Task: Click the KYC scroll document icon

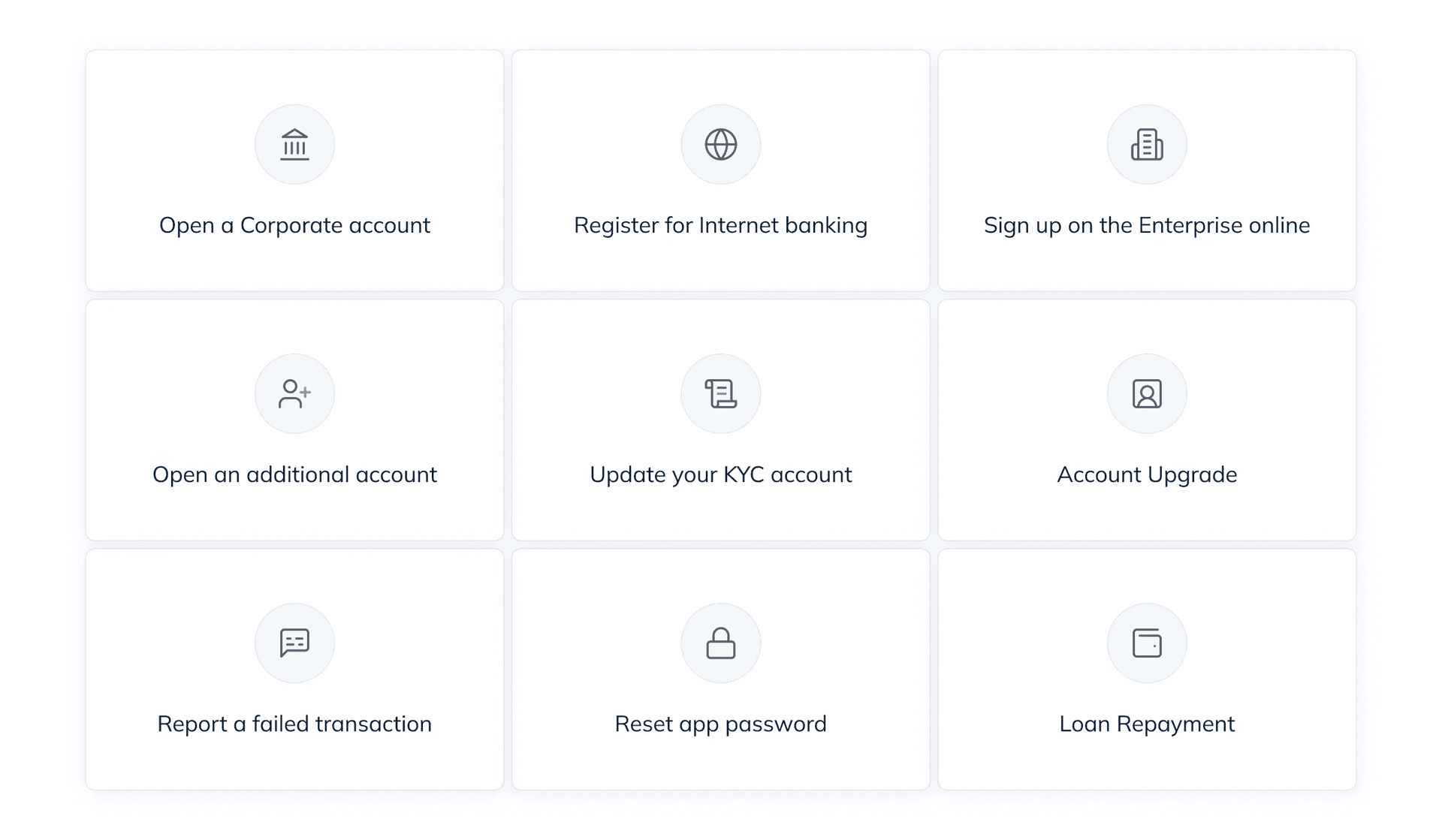Action: 721,393
